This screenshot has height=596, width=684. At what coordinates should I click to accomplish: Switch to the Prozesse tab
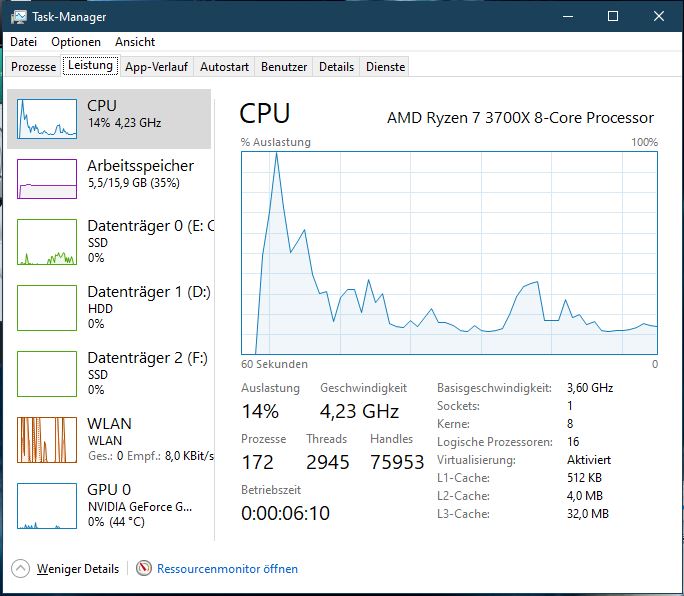tap(34, 67)
